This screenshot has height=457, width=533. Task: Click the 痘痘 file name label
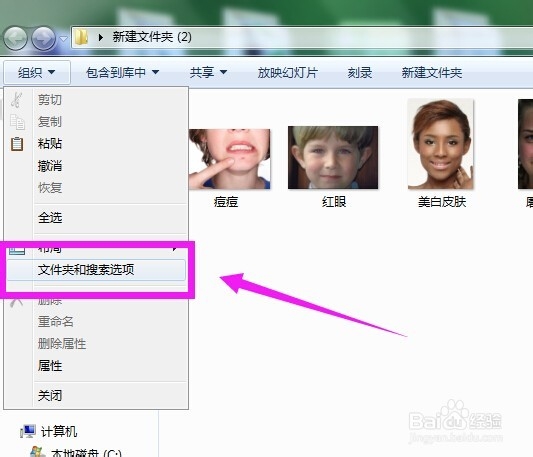tap(226, 202)
